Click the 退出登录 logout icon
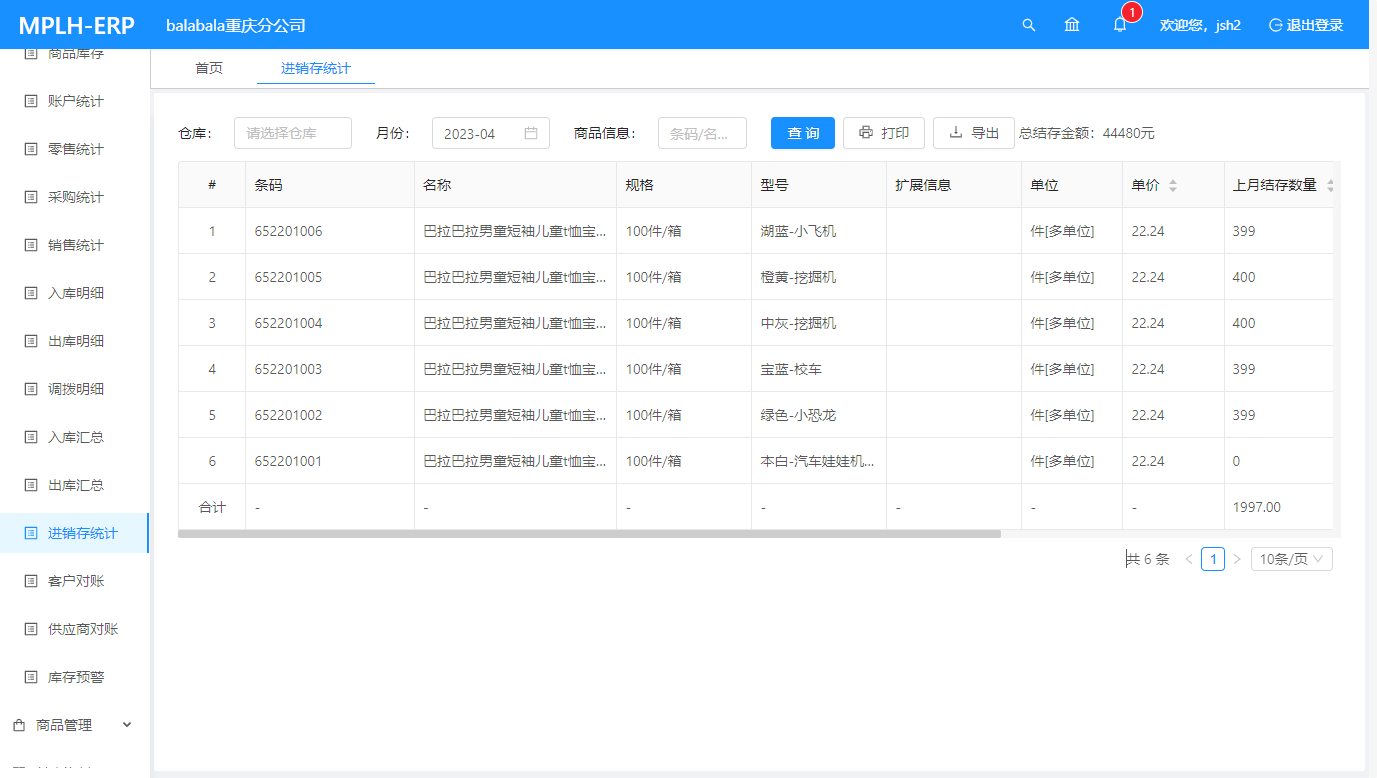This screenshot has width=1377, height=778. pyautogui.click(x=1275, y=25)
